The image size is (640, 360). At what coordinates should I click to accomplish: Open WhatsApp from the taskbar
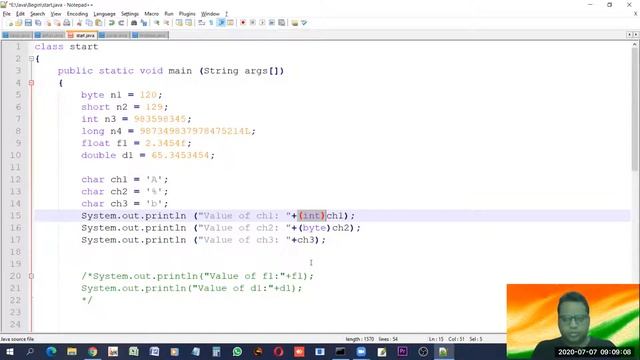[x=237, y=351]
